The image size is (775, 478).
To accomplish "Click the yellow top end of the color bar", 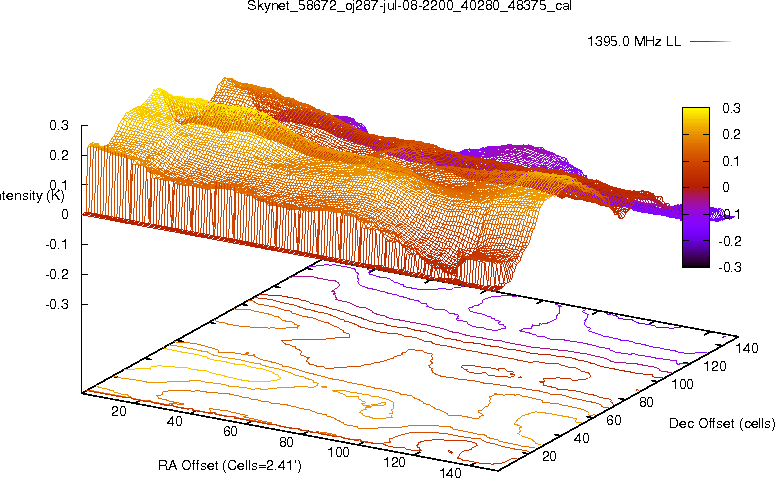I will (695, 113).
